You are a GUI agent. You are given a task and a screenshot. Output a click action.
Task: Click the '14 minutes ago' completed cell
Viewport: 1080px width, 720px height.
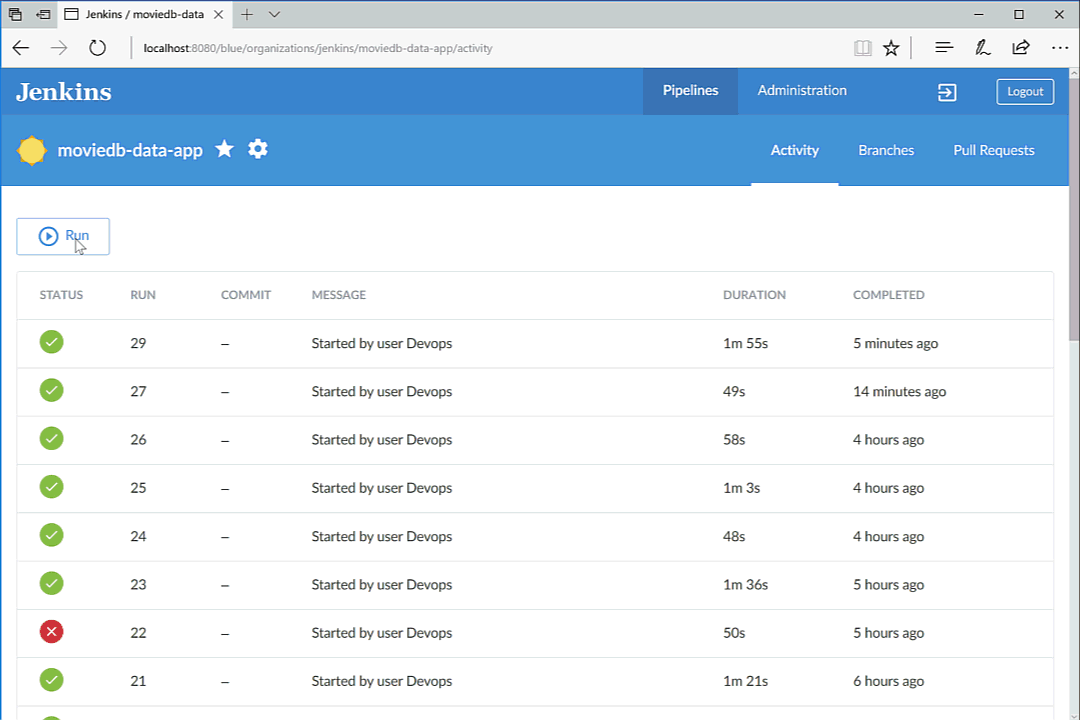coord(900,391)
